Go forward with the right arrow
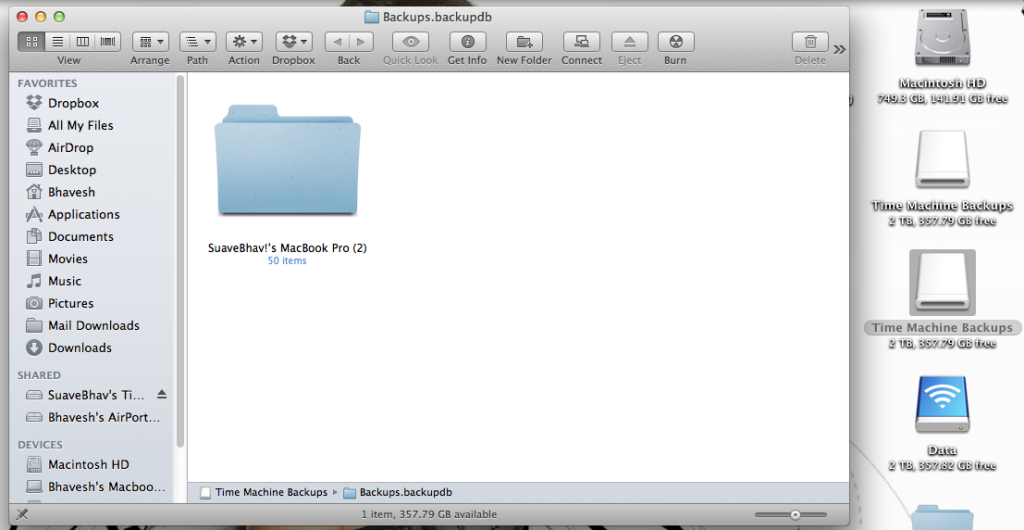This screenshot has height=530, width=1024. tap(361, 42)
